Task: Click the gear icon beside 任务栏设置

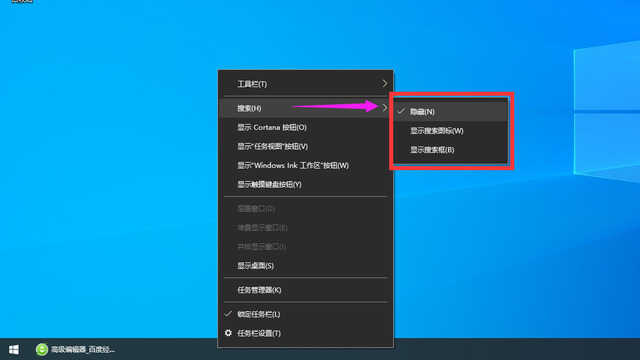Action: (228, 333)
